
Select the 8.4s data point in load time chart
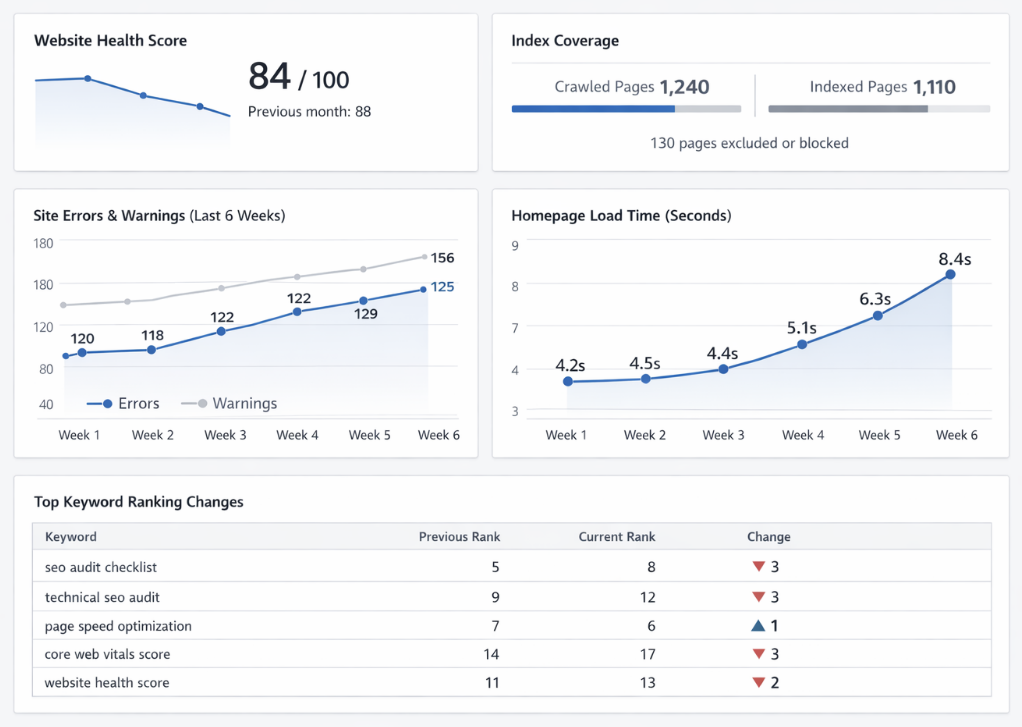[x=950, y=274]
